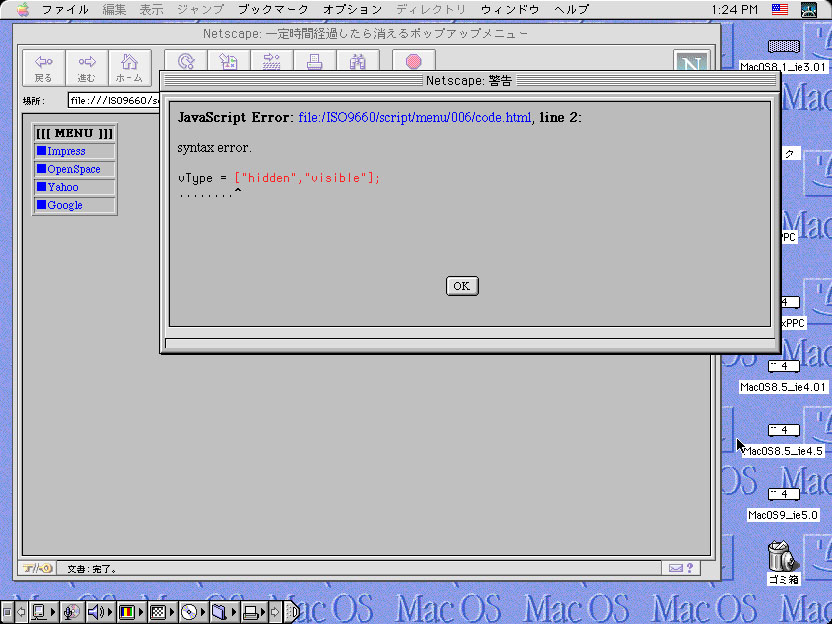The width and height of the screenshot is (832, 624).
Task: Click the Forward (進む) toolbar button
Action: point(86,68)
